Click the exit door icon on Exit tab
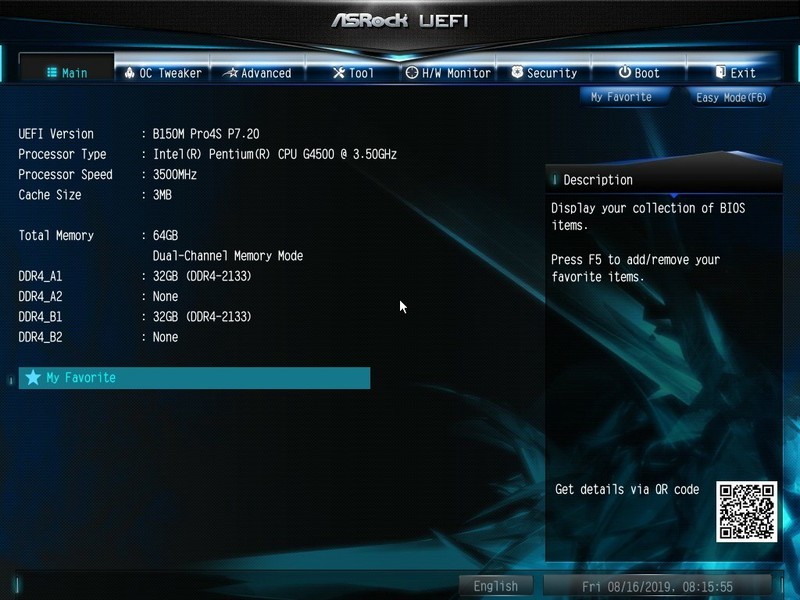The width and height of the screenshot is (800, 600). coord(718,73)
